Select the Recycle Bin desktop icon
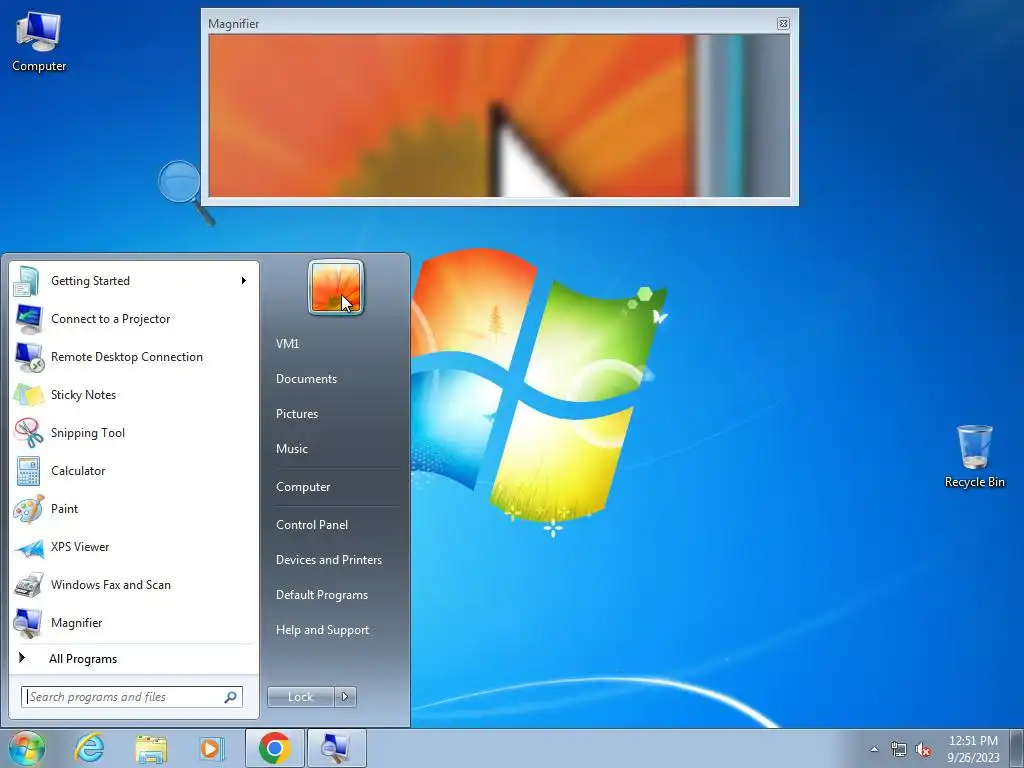1024x768 pixels. [974, 456]
